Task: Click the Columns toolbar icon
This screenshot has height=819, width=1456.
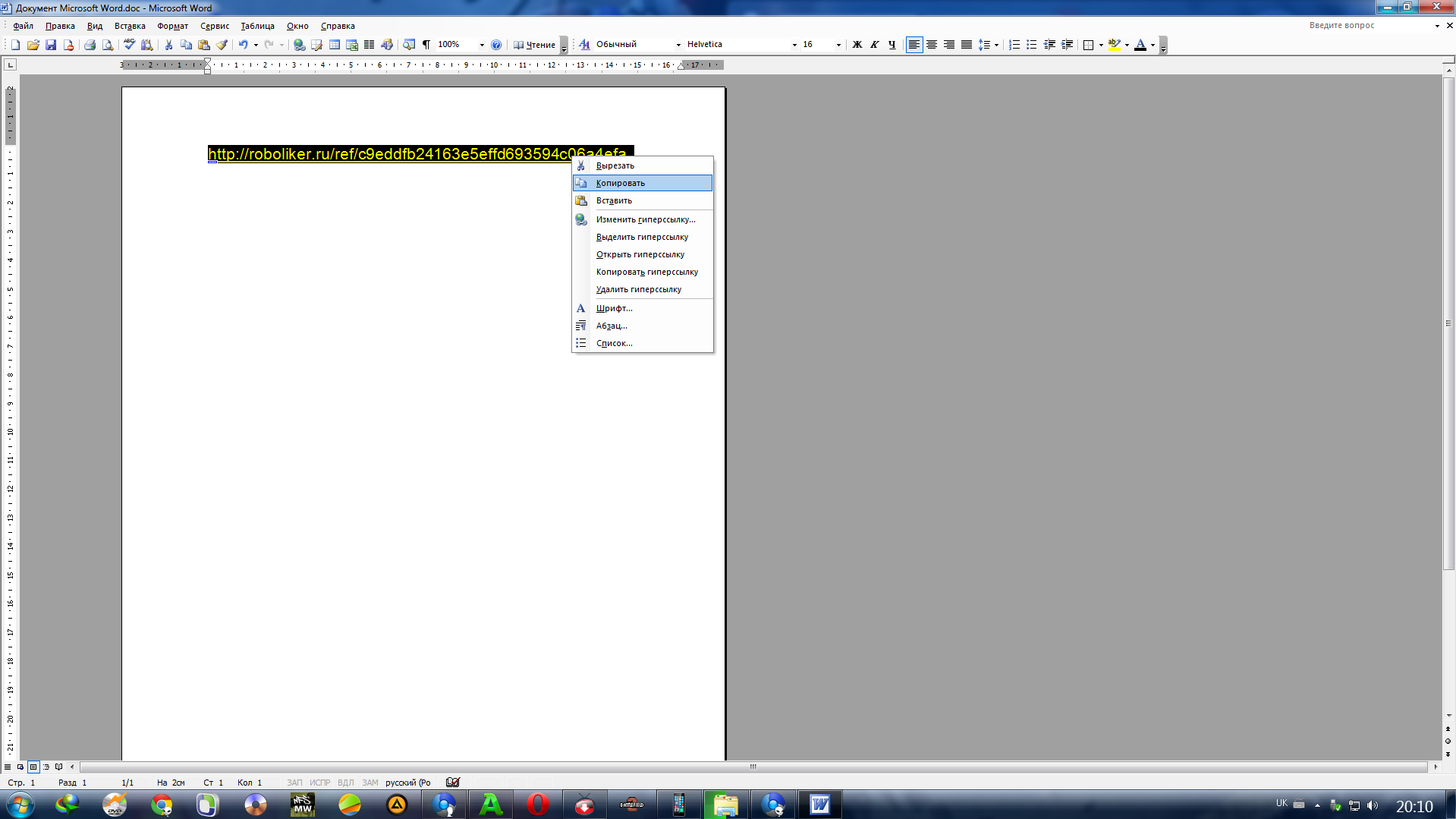Action: coord(370,45)
